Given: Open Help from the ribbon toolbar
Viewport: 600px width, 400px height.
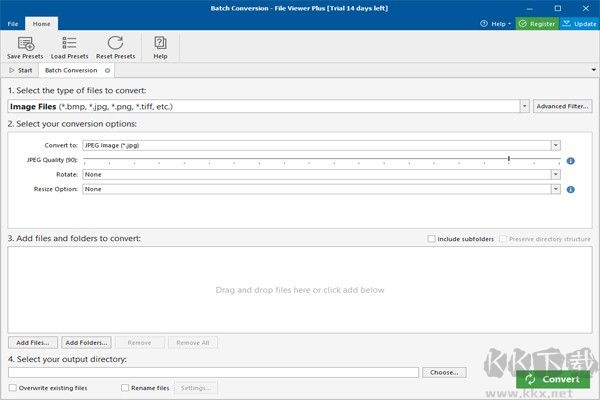Looking at the screenshot, I should (x=160, y=43).
